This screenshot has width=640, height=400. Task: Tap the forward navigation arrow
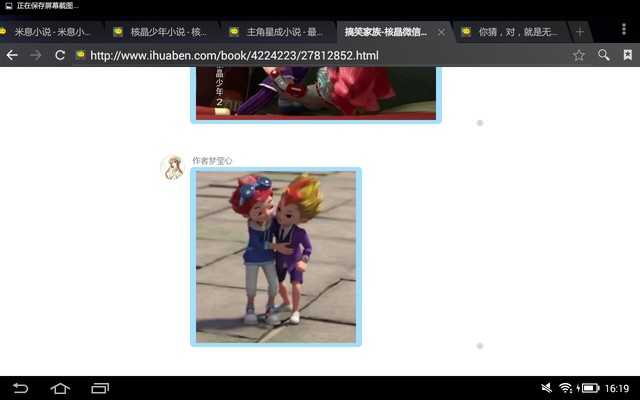(x=36, y=55)
